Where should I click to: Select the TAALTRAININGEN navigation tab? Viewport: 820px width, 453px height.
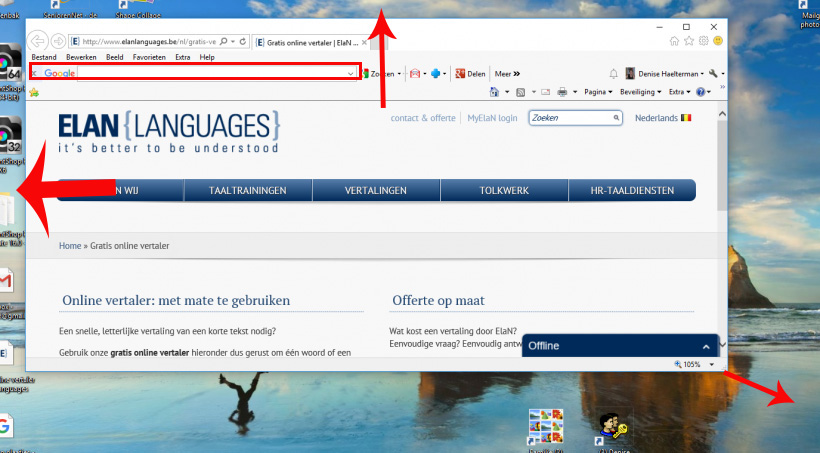pos(248,190)
